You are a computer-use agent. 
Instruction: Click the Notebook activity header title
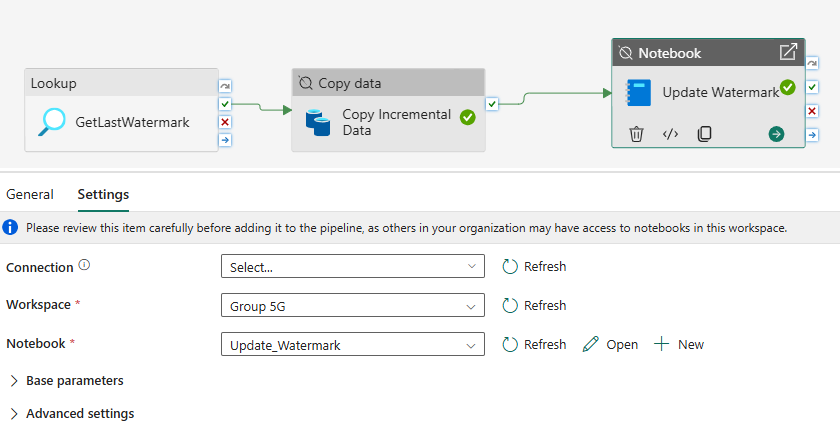(x=670, y=53)
